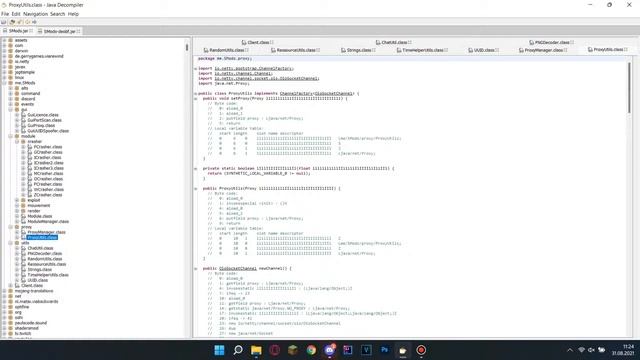
Task: Select GuiPortScan.class in the tree
Action: (44, 120)
